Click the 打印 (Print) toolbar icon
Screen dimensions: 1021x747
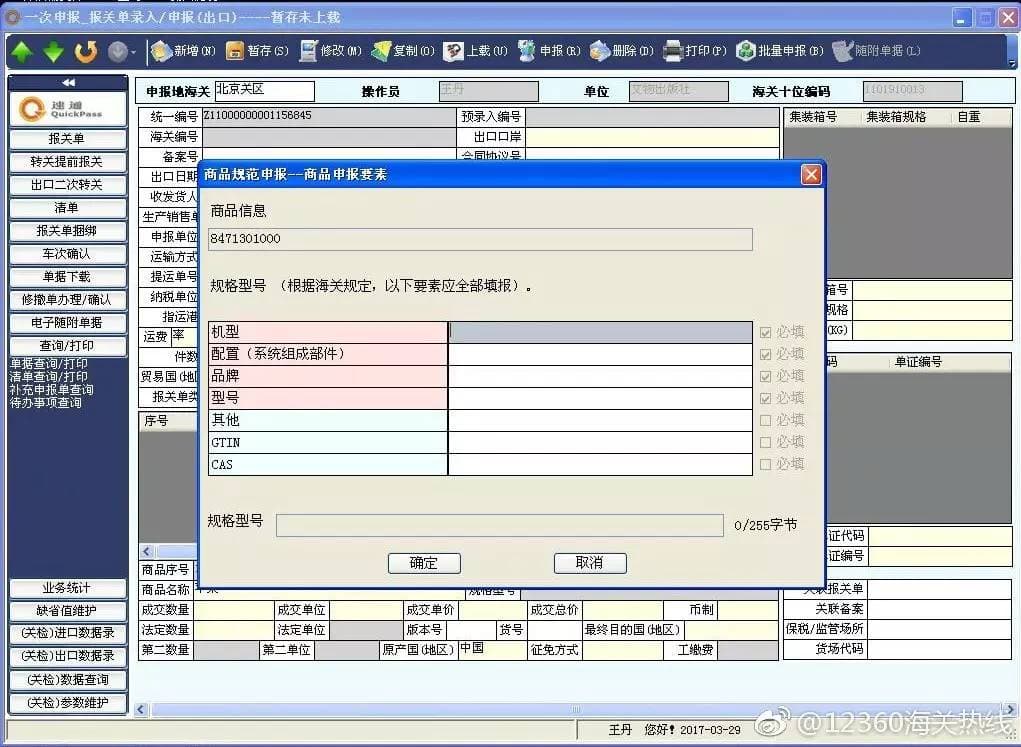pyautogui.click(x=673, y=51)
